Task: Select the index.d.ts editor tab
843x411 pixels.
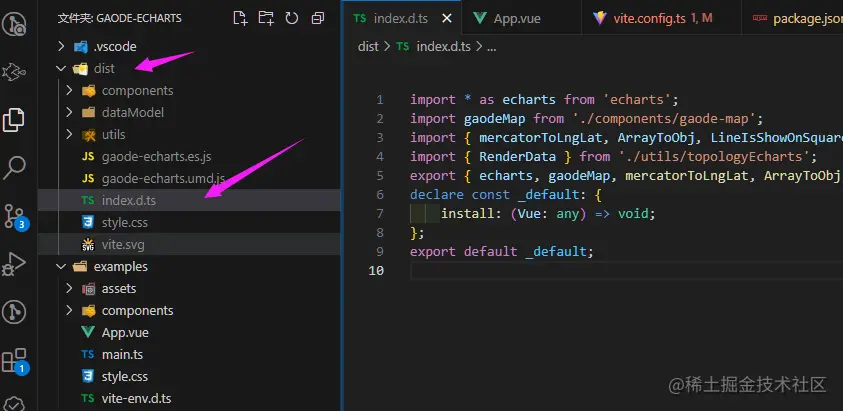Action: pyautogui.click(x=401, y=18)
